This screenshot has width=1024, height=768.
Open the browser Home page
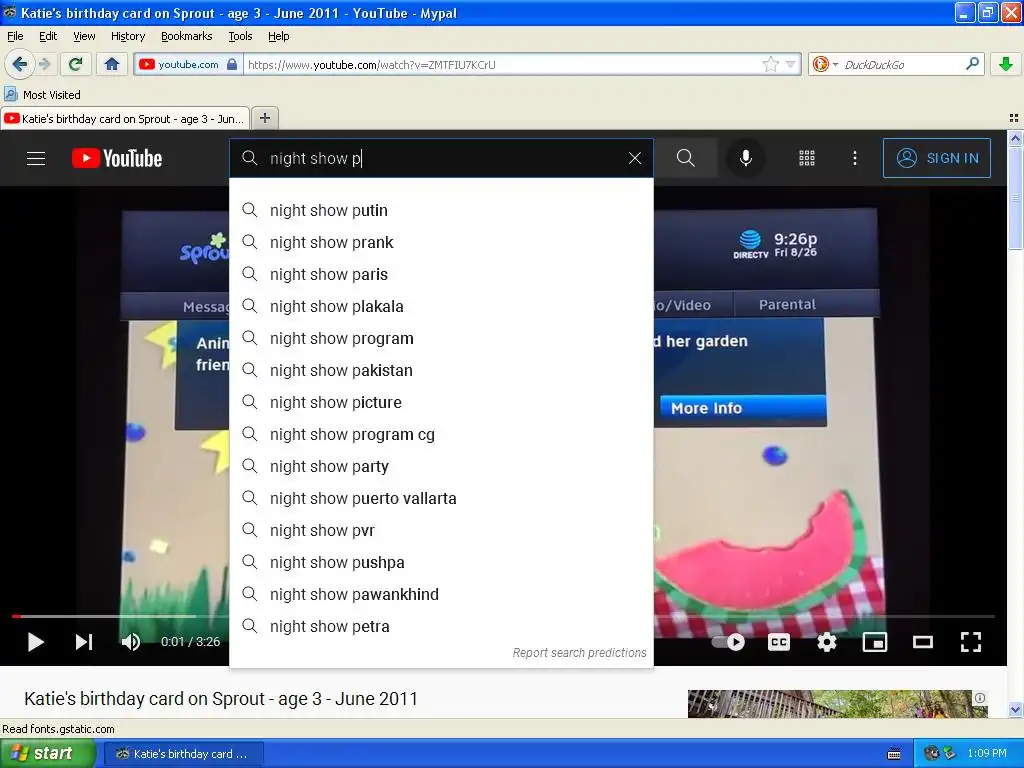(112, 64)
